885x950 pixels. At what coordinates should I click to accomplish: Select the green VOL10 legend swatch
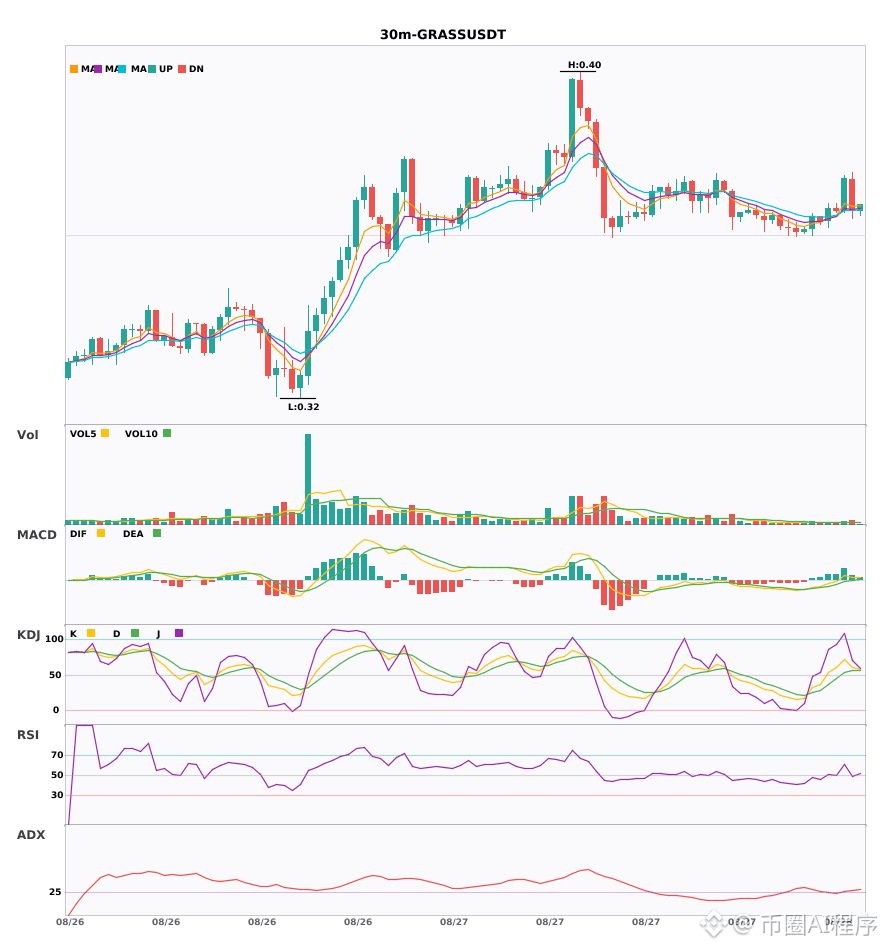(167, 433)
